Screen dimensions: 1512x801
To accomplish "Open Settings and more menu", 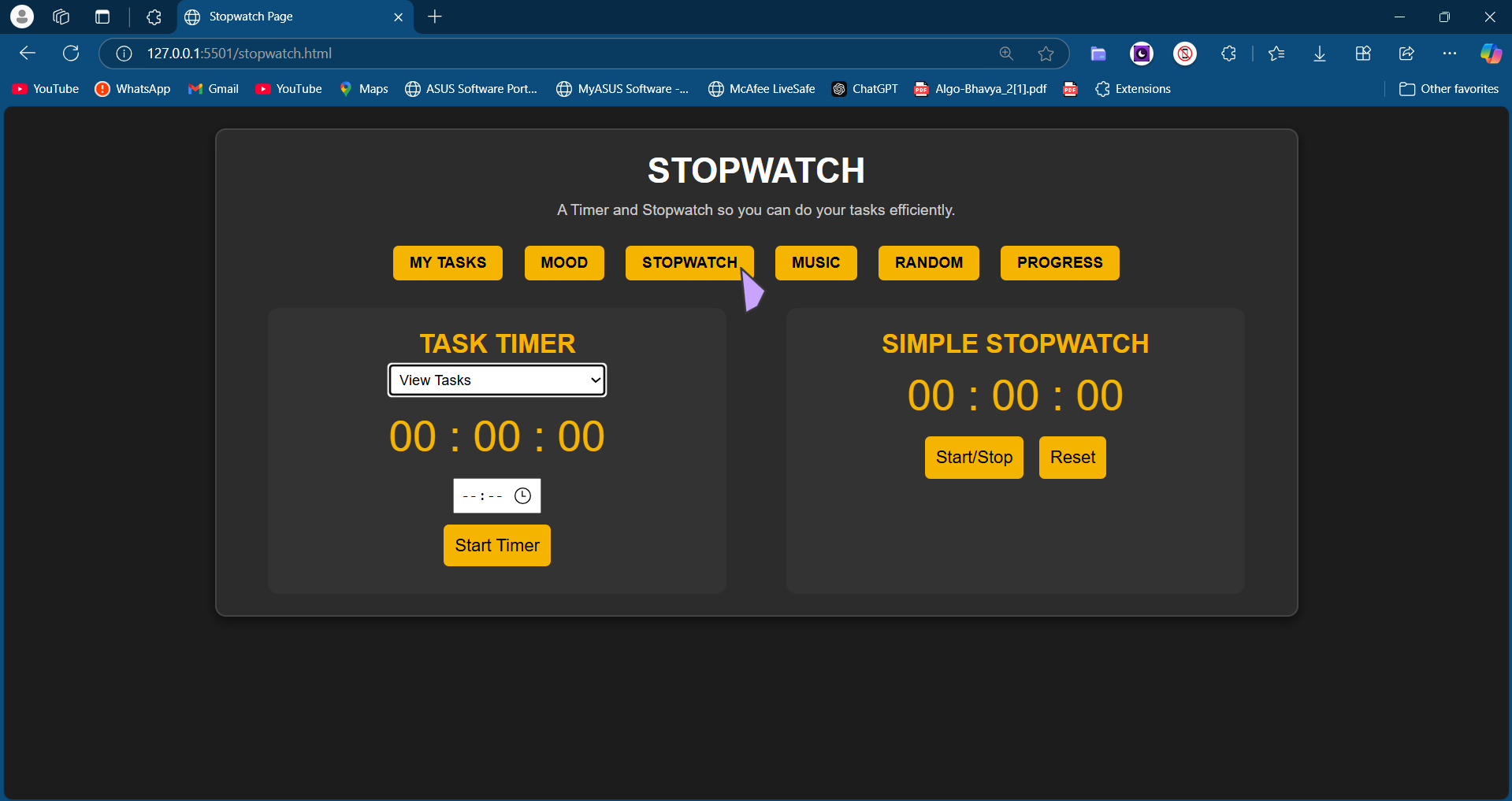I will 1450,54.
